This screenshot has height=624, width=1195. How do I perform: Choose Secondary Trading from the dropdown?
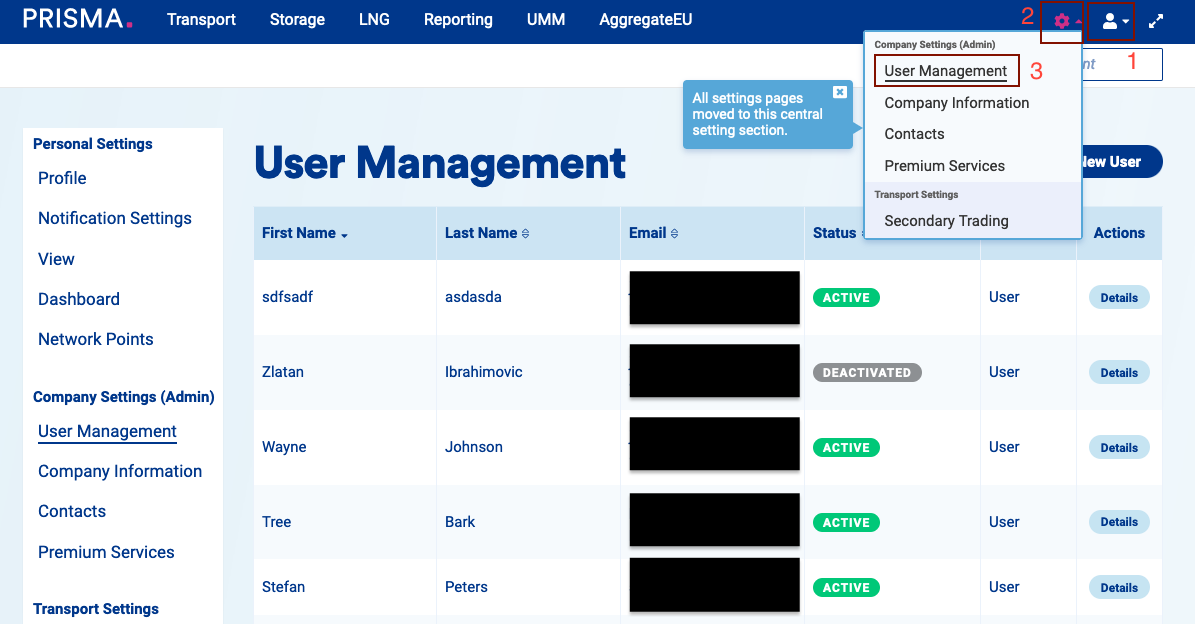(946, 221)
